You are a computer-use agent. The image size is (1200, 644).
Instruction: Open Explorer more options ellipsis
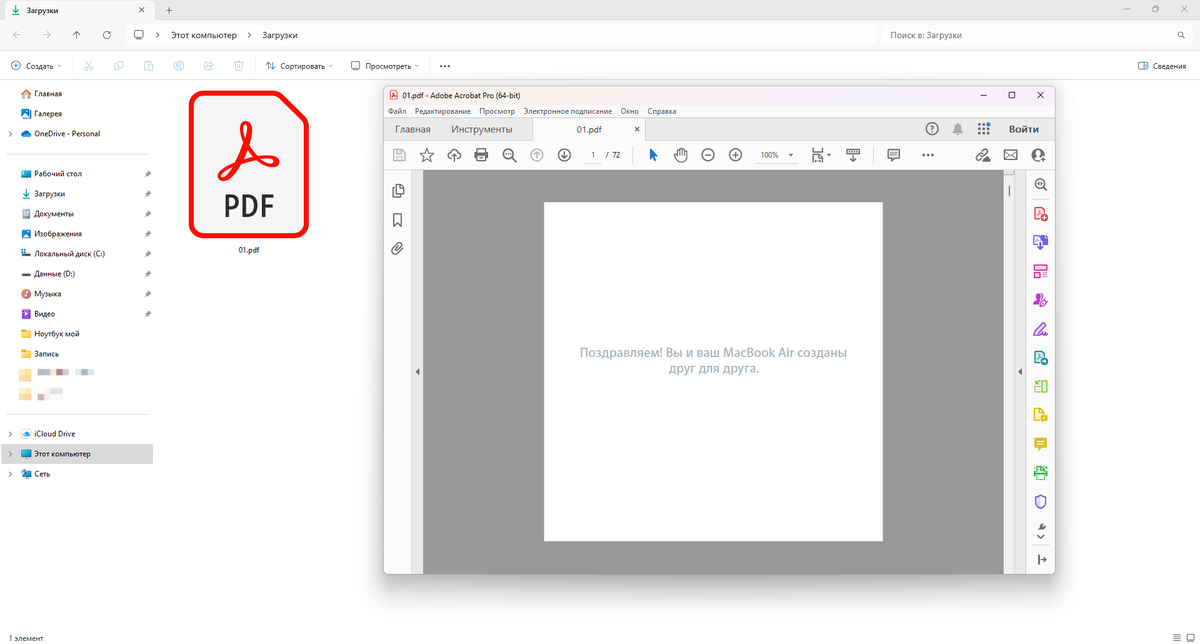click(x=445, y=66)
